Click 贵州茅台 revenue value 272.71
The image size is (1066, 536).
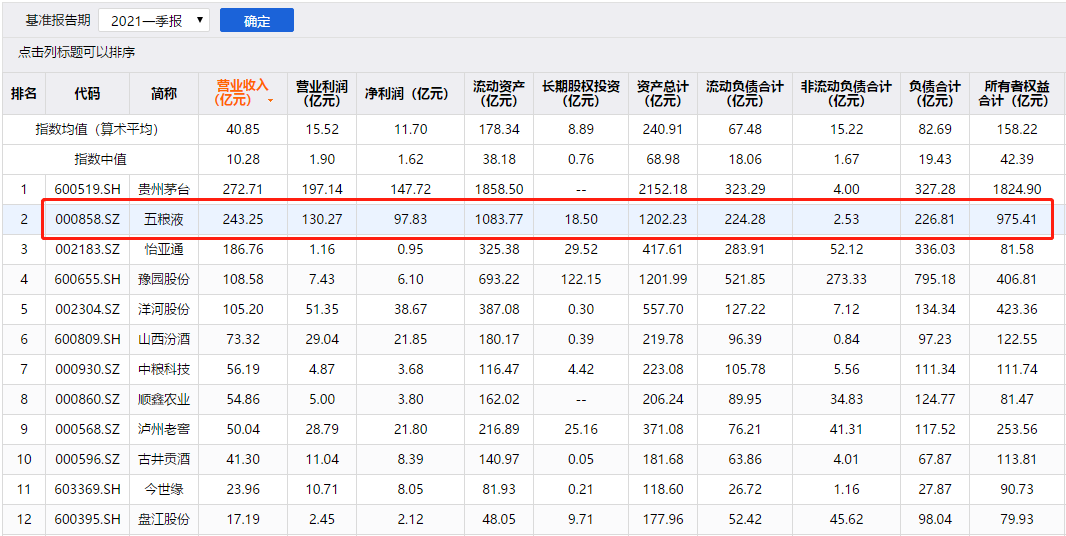click(243, 188)
